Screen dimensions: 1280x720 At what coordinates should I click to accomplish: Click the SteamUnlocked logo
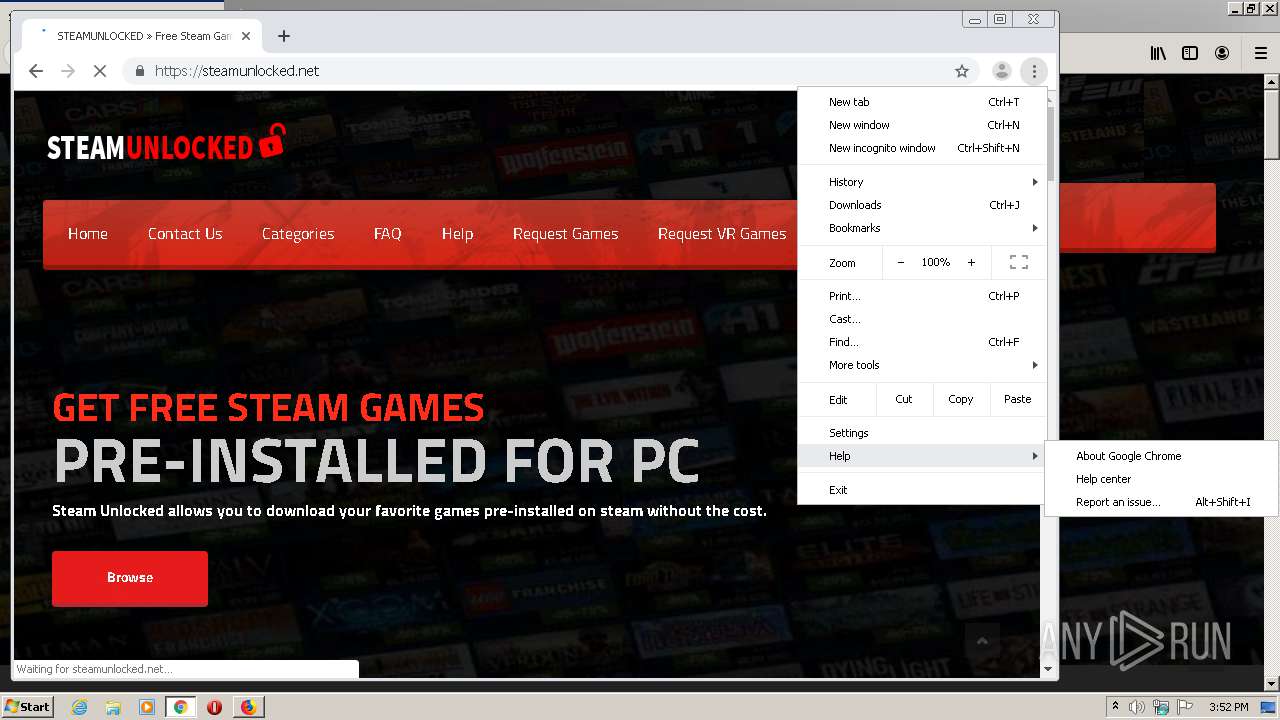(x=166, y=144)
